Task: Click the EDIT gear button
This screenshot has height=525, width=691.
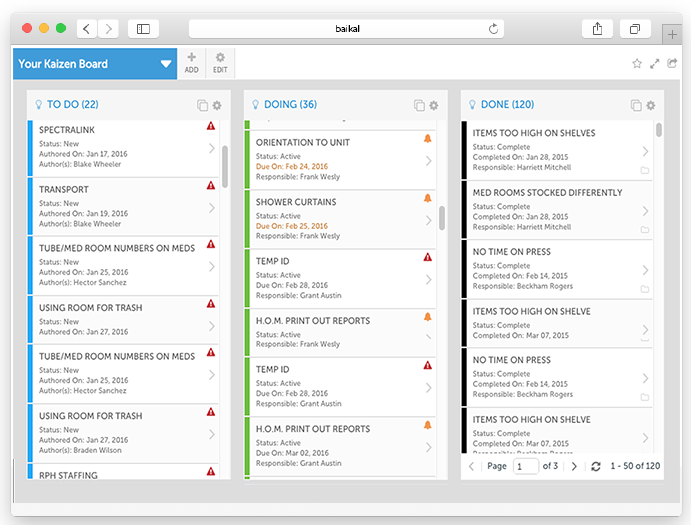Action: tap(220, 63)
